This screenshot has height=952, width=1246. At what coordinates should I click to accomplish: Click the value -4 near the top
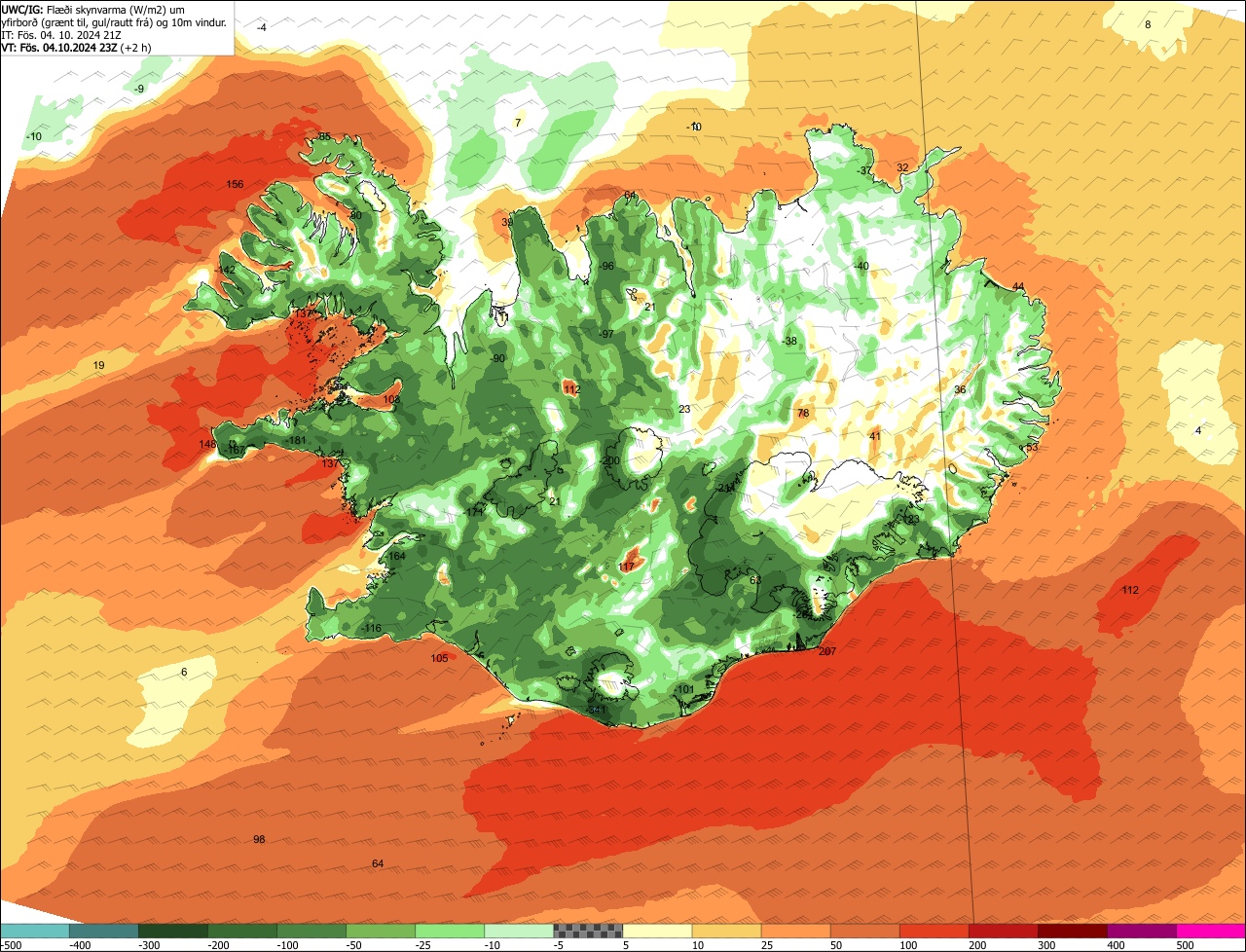(x=261, y=27)
